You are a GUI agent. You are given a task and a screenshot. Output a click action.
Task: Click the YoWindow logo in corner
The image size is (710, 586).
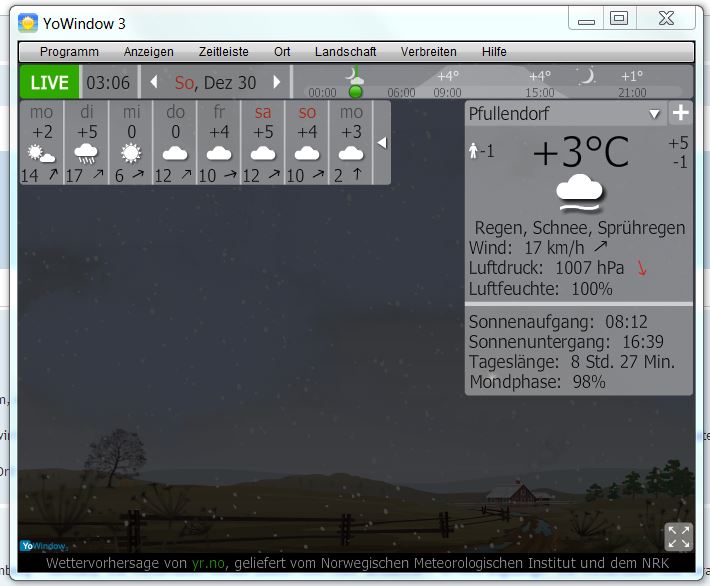42,546
